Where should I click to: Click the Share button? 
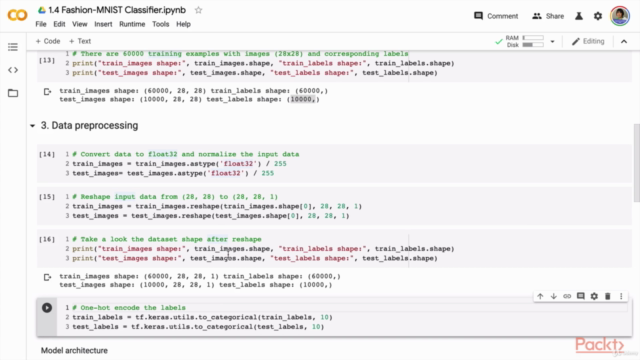[x=548, y=16]
